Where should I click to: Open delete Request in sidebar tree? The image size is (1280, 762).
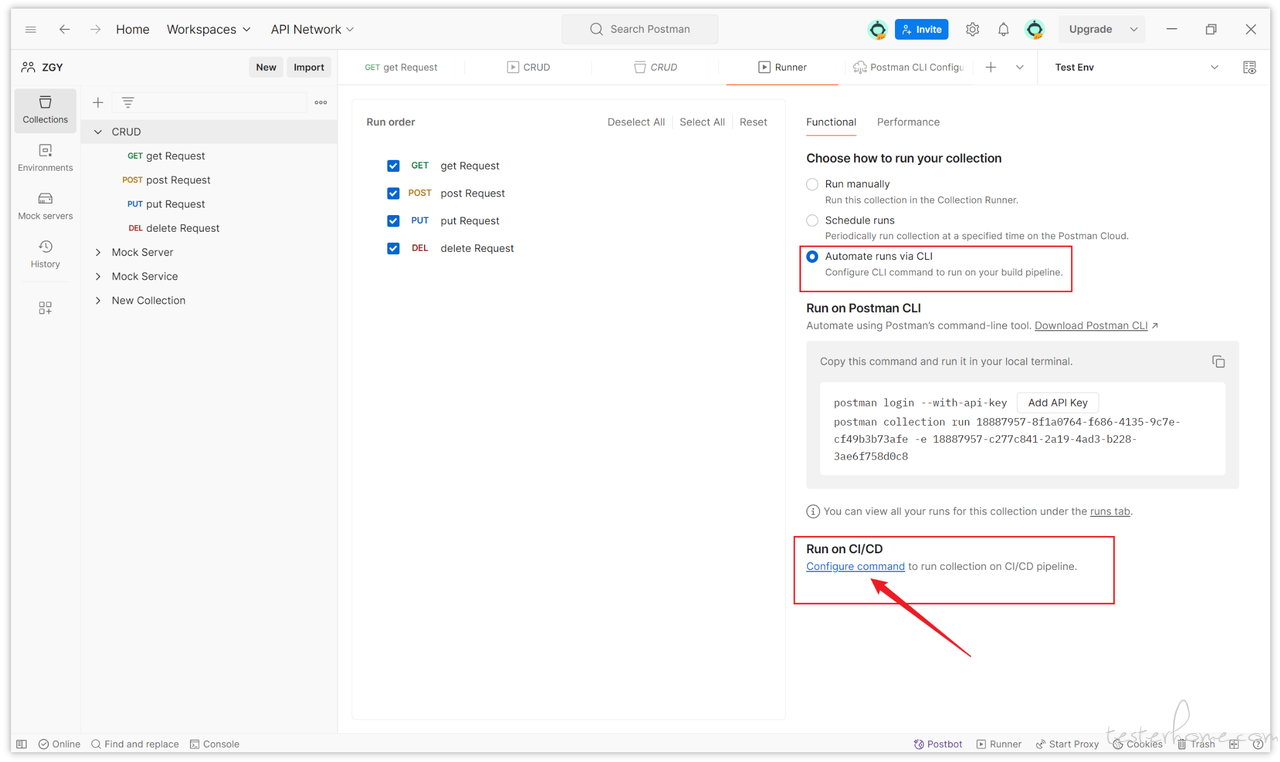click(182, 228)
